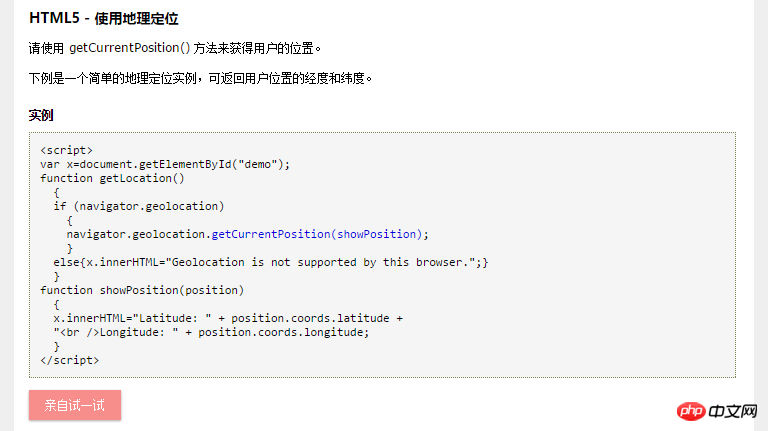Click the blue getCurrentPosition text in code
The height and width of the screenshot is (431, 768).
271,234
